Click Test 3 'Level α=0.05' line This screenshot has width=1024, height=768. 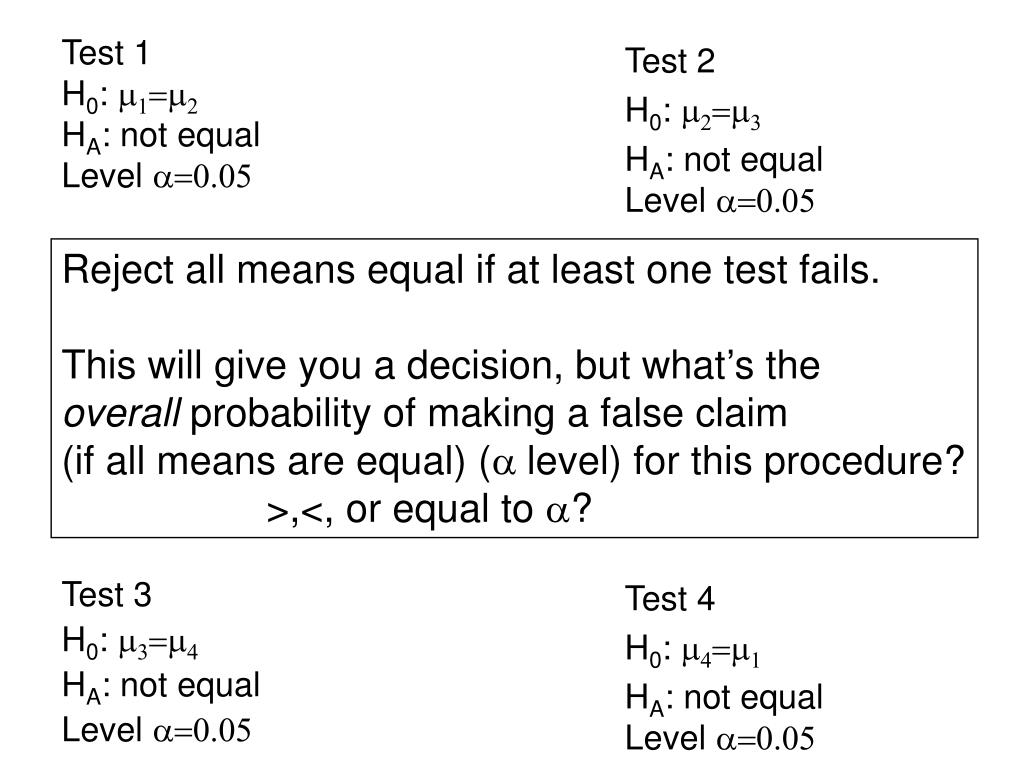tap(157, 730)
